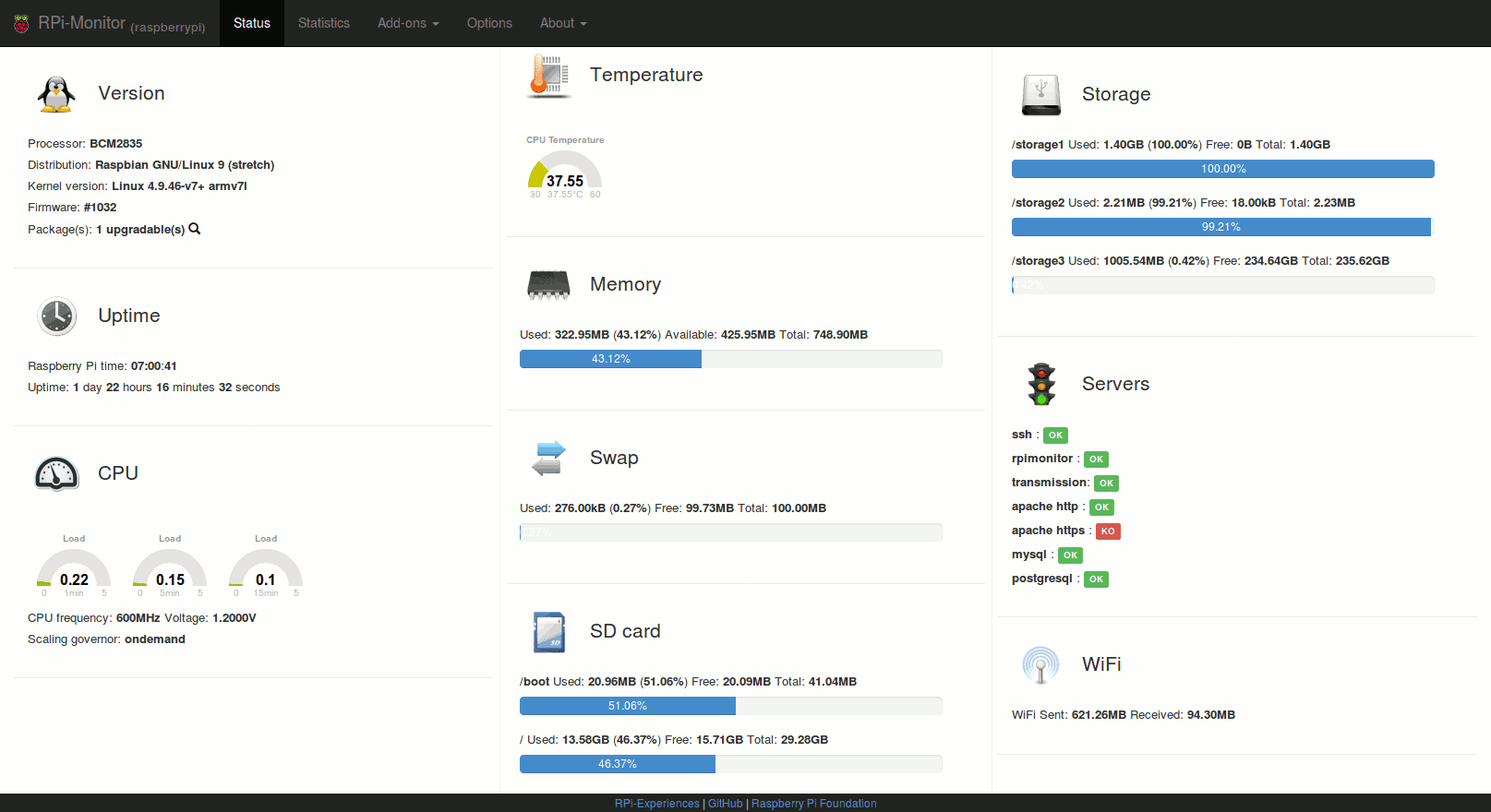1491x812 pixels.
Task: Click the apache https server label
Action: pyautogui.click(x=1049, y=531)
